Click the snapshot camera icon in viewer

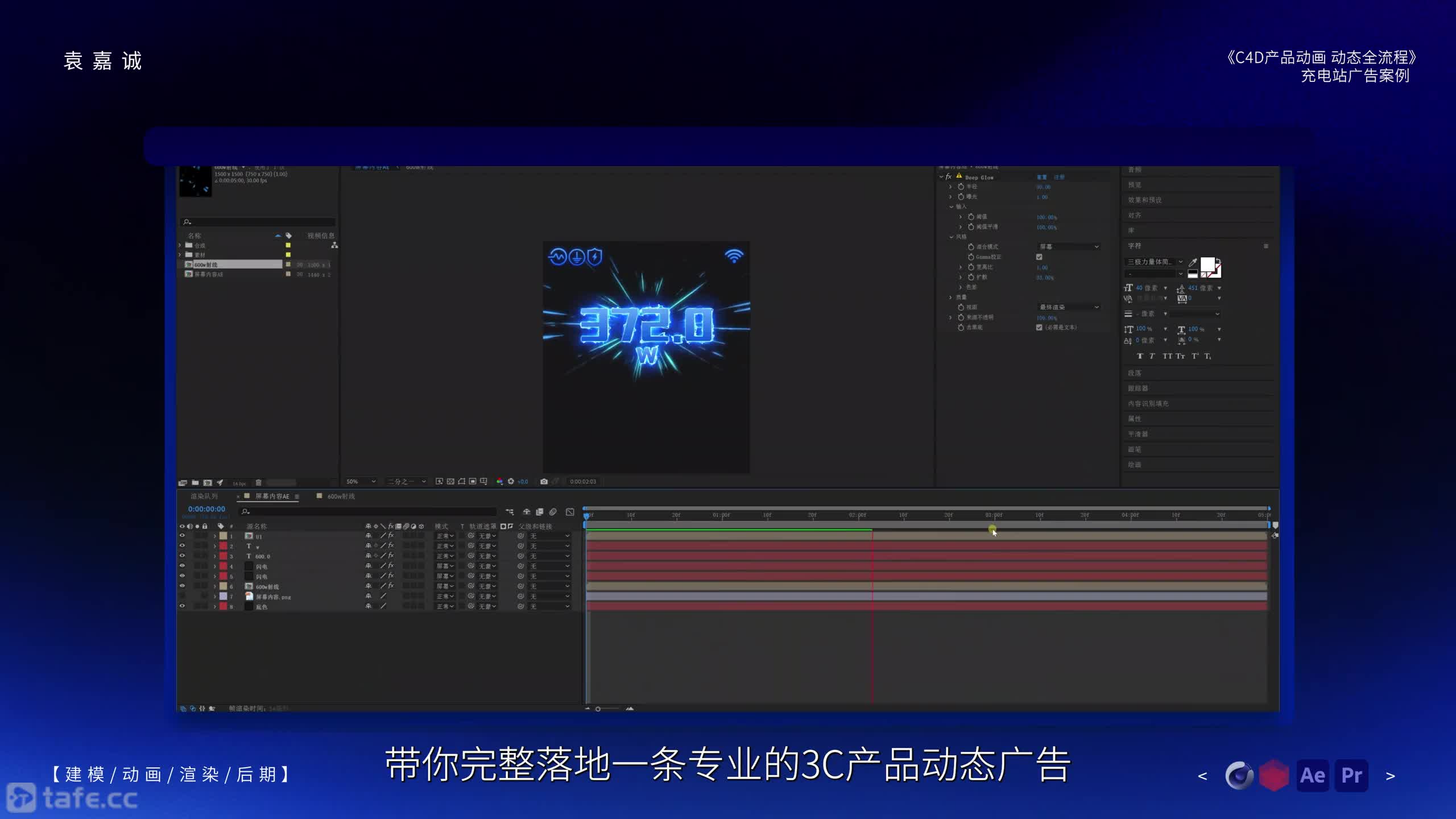click(x=544, y=482)
